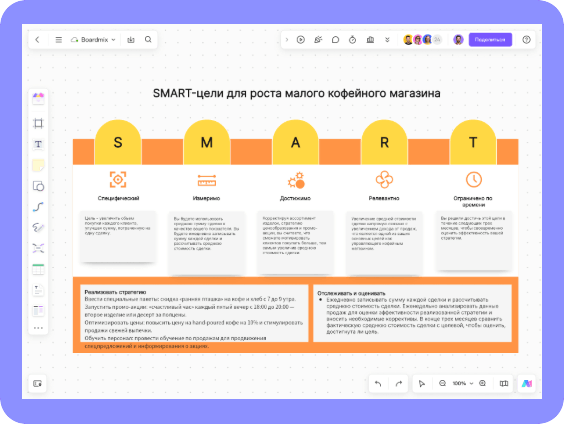Open the pages panel icon bottom-left
564x424 pixels.
pos(37,383)
